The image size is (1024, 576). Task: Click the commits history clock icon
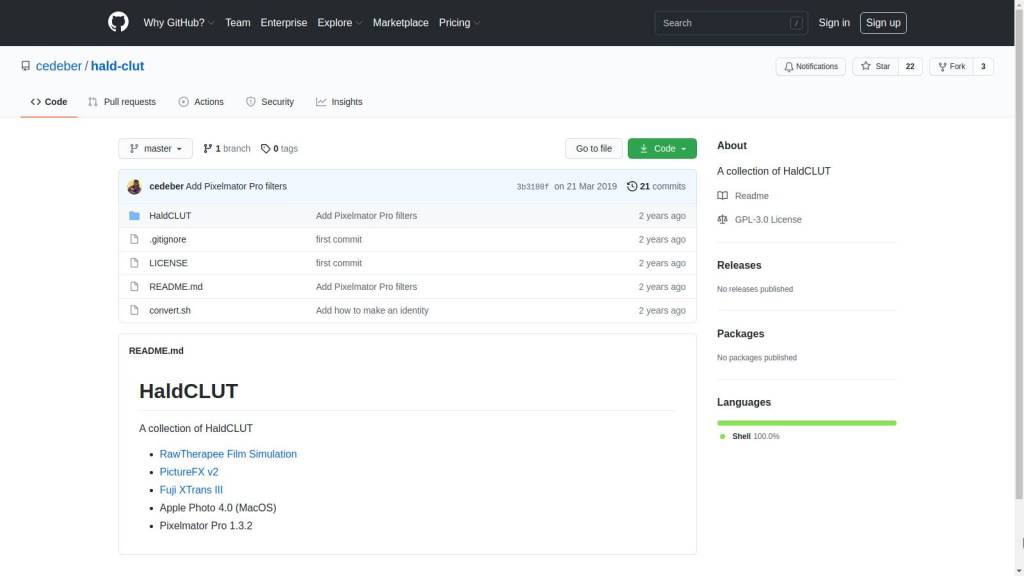[x=632, y=186]
